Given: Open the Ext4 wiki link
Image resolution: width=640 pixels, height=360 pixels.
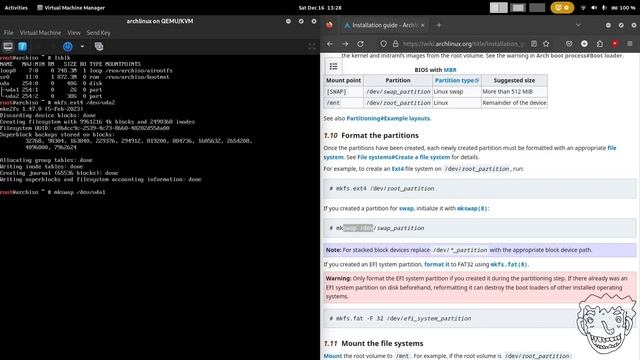Looking at the screenshot, I should pyautogui.click(x=397, y=169).
